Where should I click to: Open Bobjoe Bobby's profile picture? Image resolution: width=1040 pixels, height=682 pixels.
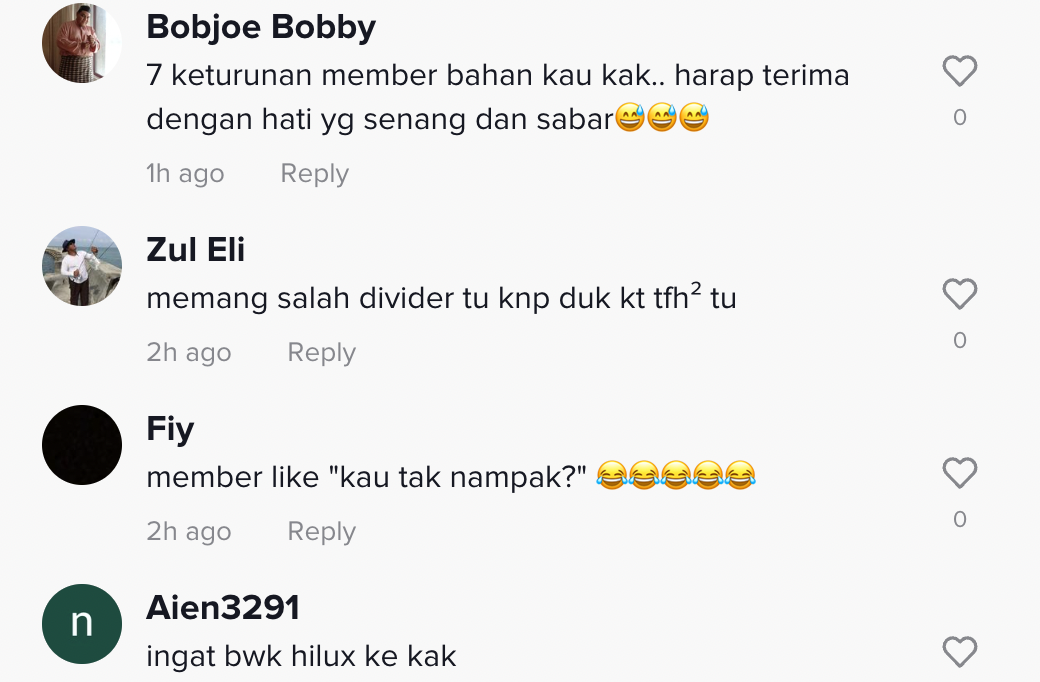(x=82, y=43)
